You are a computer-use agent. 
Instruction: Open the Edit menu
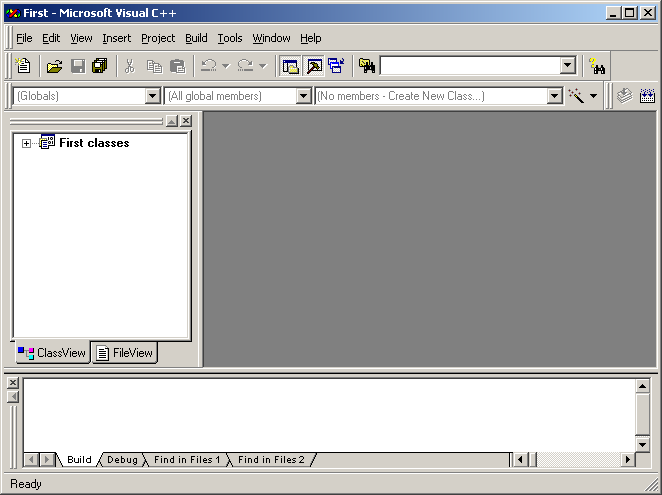[51, 38]
